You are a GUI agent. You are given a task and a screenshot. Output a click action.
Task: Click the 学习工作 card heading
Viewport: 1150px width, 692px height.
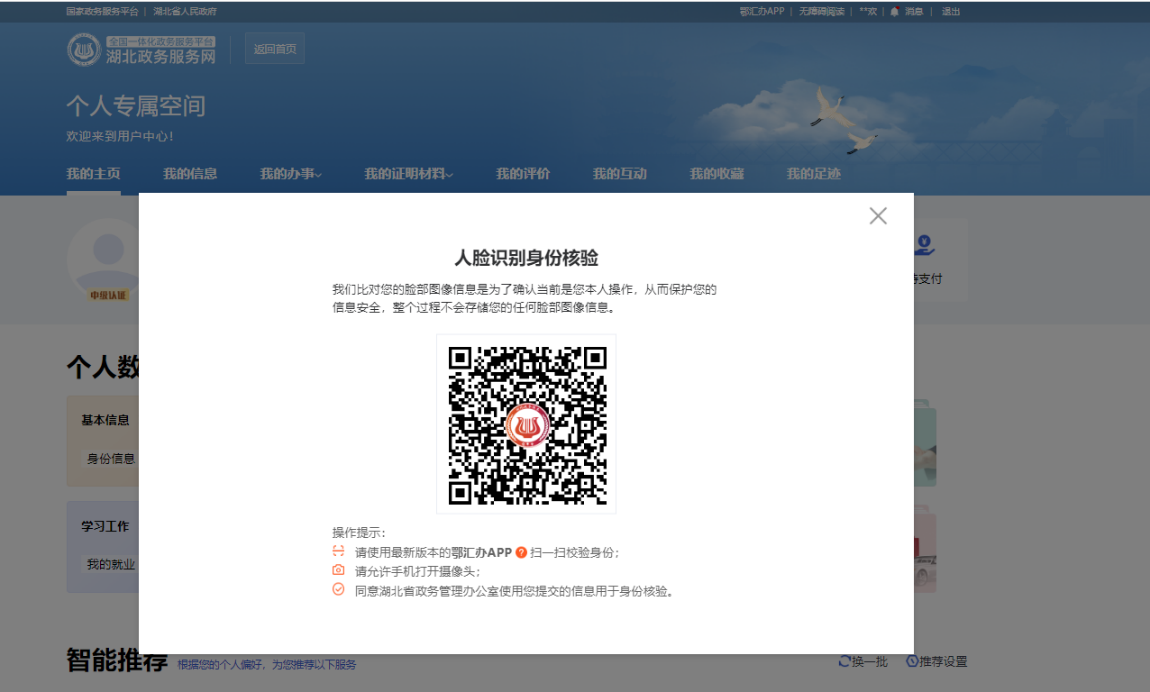[105, 526]
